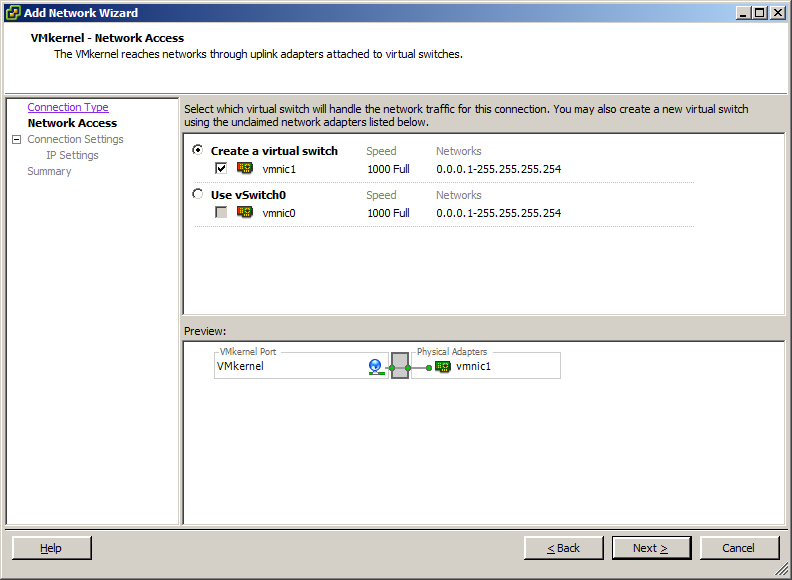The height and width of the screenshot is (580, 792).
Task: Click the resize grip at window corner
Action: (x=782, y=570)
